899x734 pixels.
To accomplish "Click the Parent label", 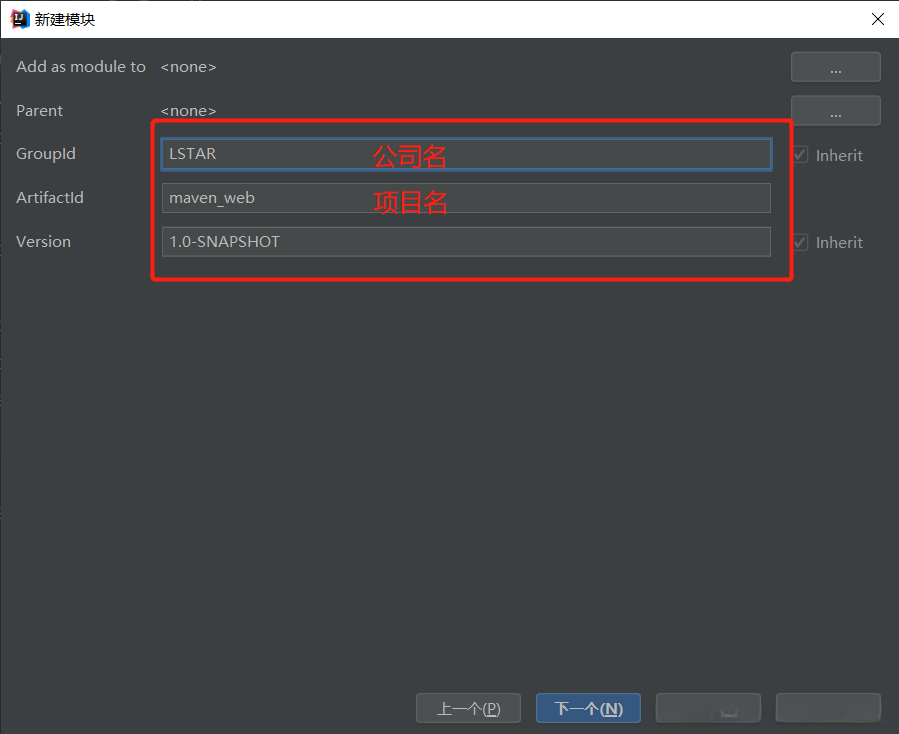I will point(40,111).
